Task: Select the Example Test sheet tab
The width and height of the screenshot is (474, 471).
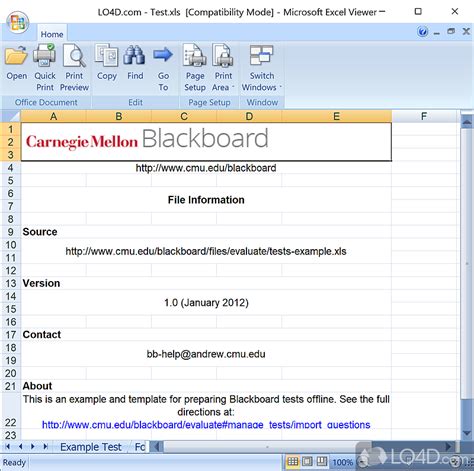Action: pos(91,447)
